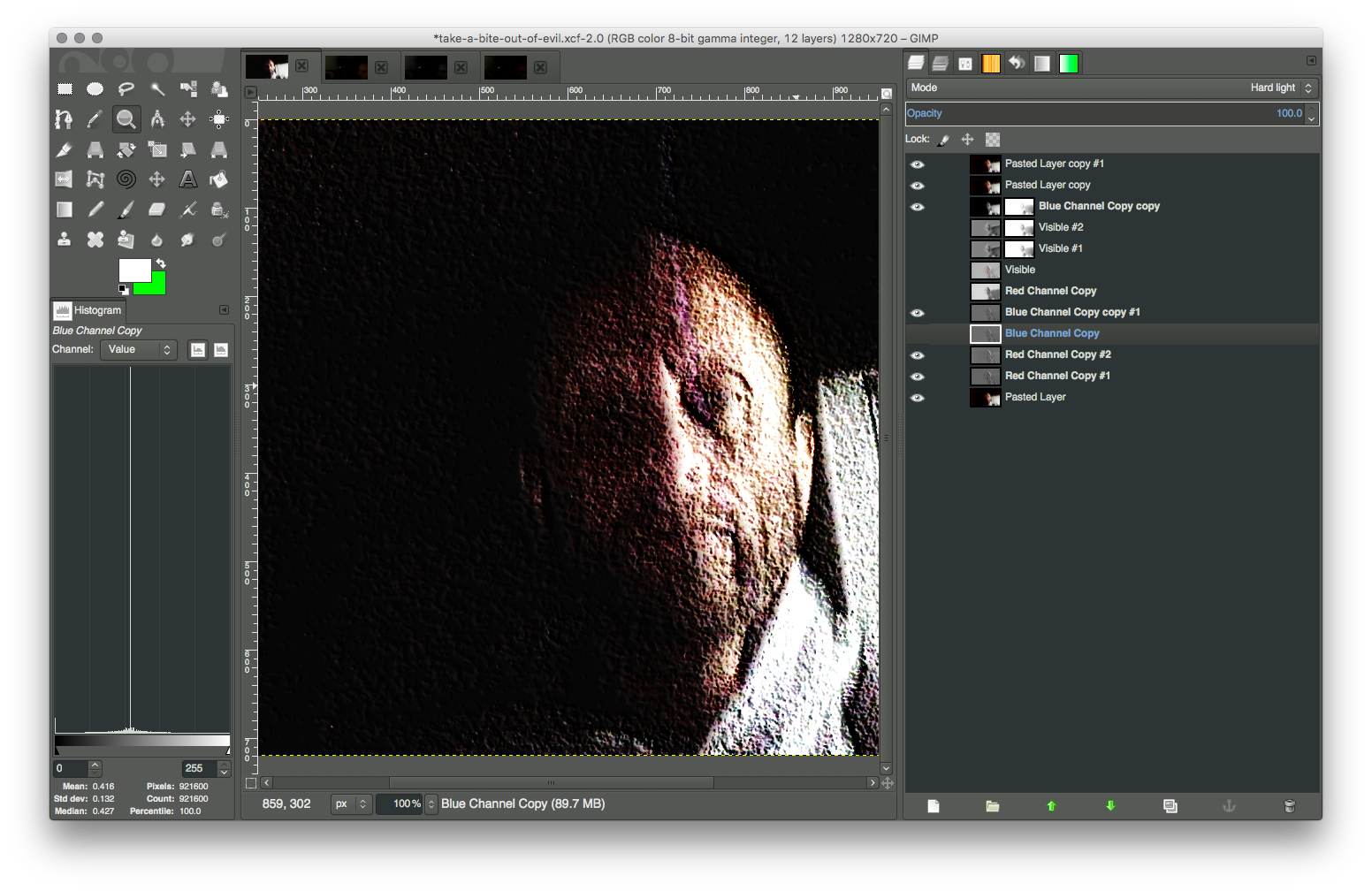The height and width of the screenshot is (891, 1372).
Task: Switch to the Layers tab
Action: click(x=917, y=63)
